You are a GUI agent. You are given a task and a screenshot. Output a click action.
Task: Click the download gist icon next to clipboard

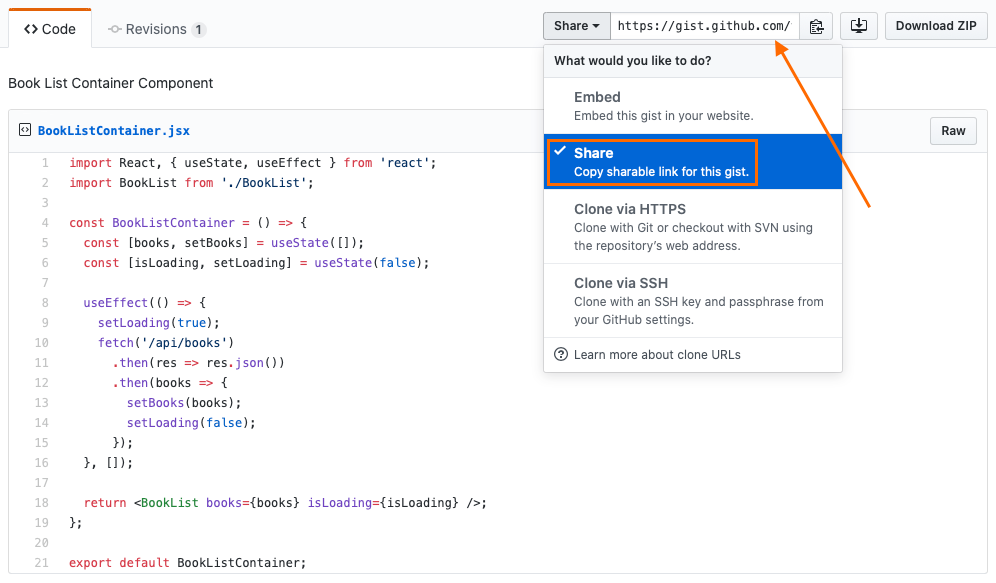click(858, 26)
